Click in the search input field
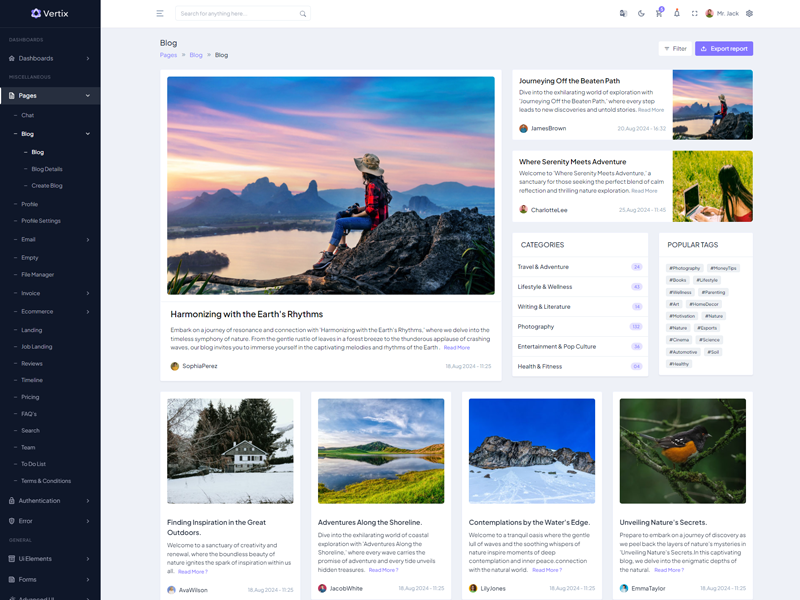 [237, 14]
